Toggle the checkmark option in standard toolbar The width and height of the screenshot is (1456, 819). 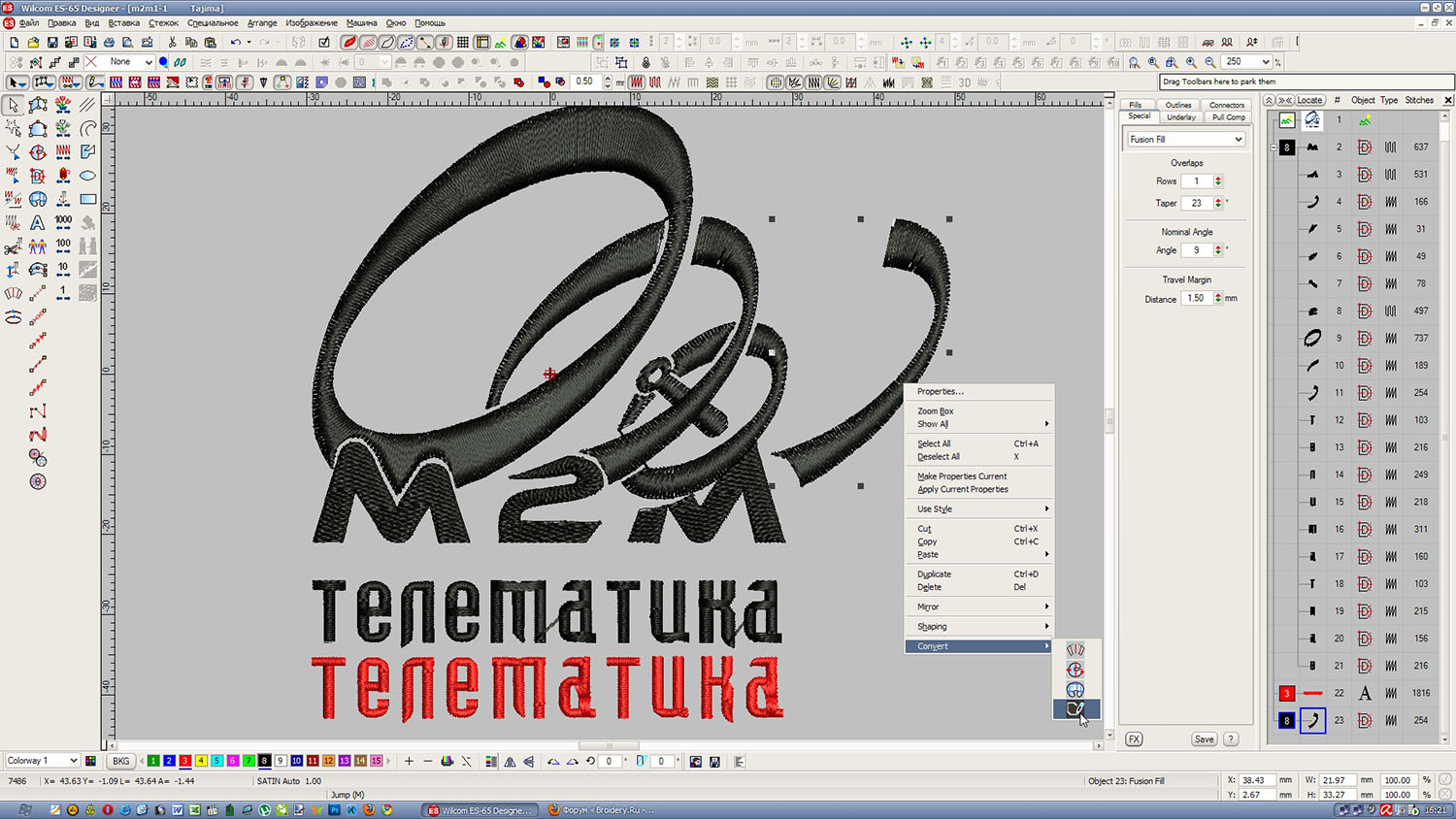(324, 43)
